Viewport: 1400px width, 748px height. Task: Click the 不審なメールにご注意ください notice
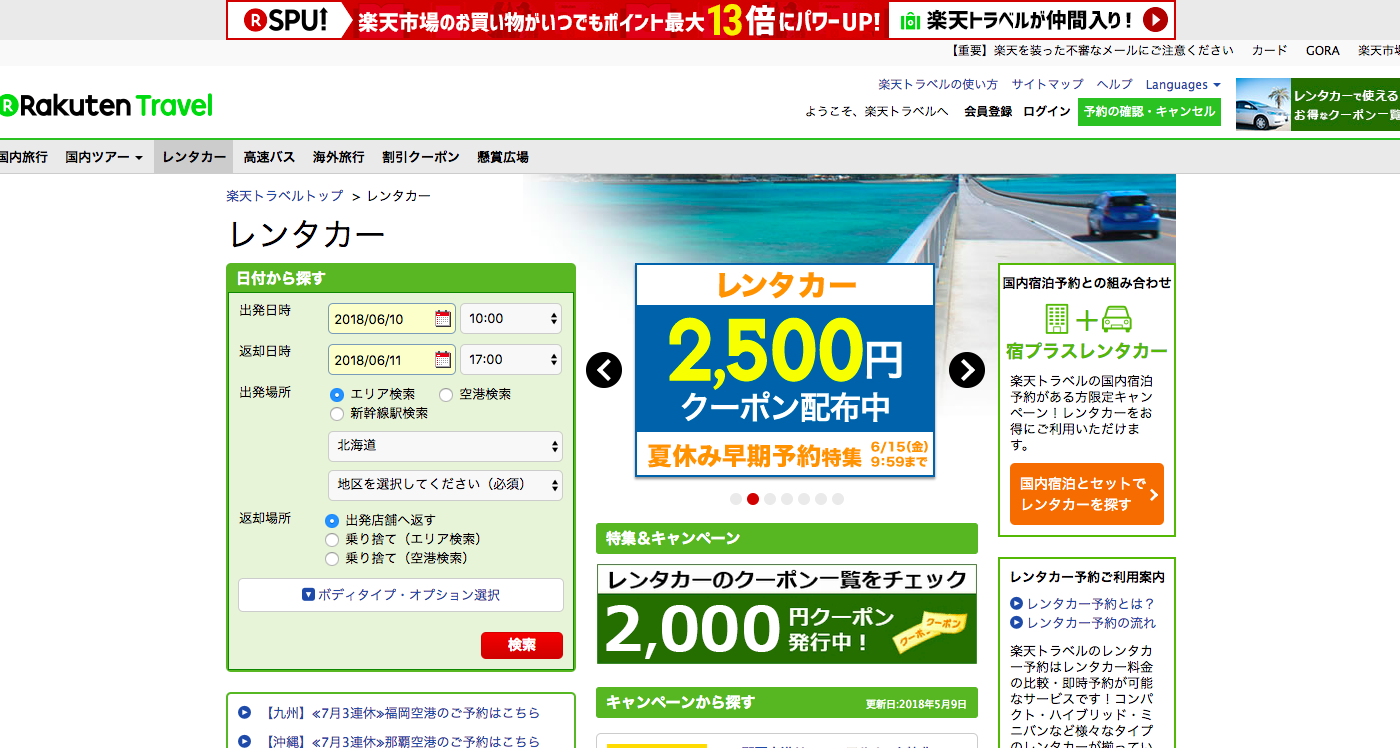click(1089, 50)
